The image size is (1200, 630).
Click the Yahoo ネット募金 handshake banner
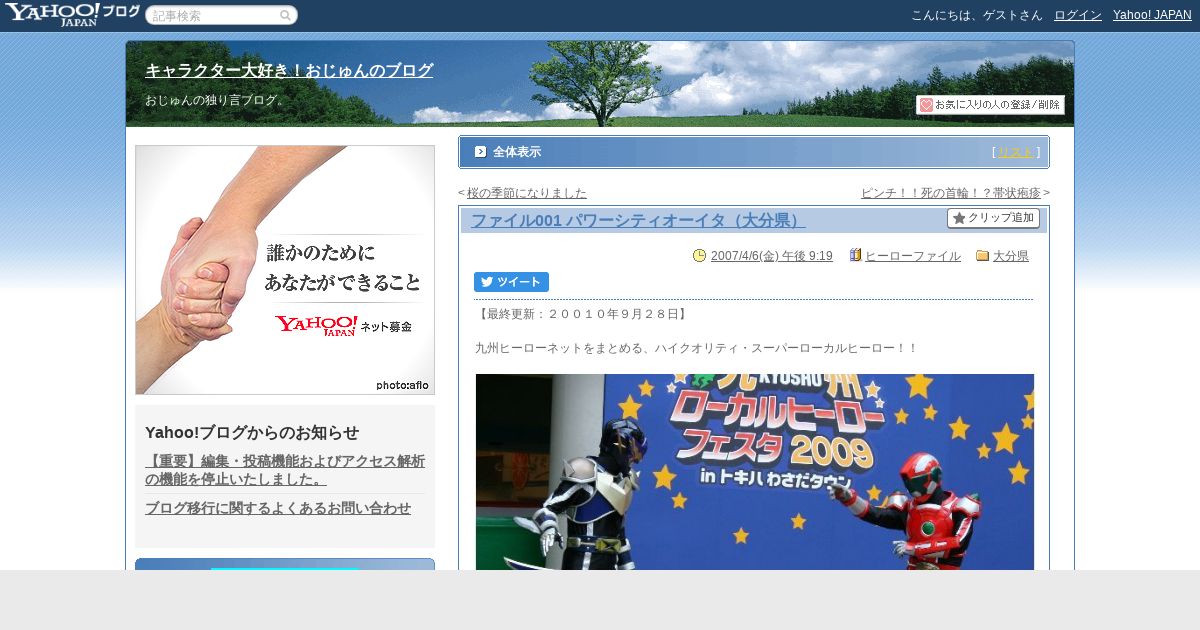pos(285,270)
